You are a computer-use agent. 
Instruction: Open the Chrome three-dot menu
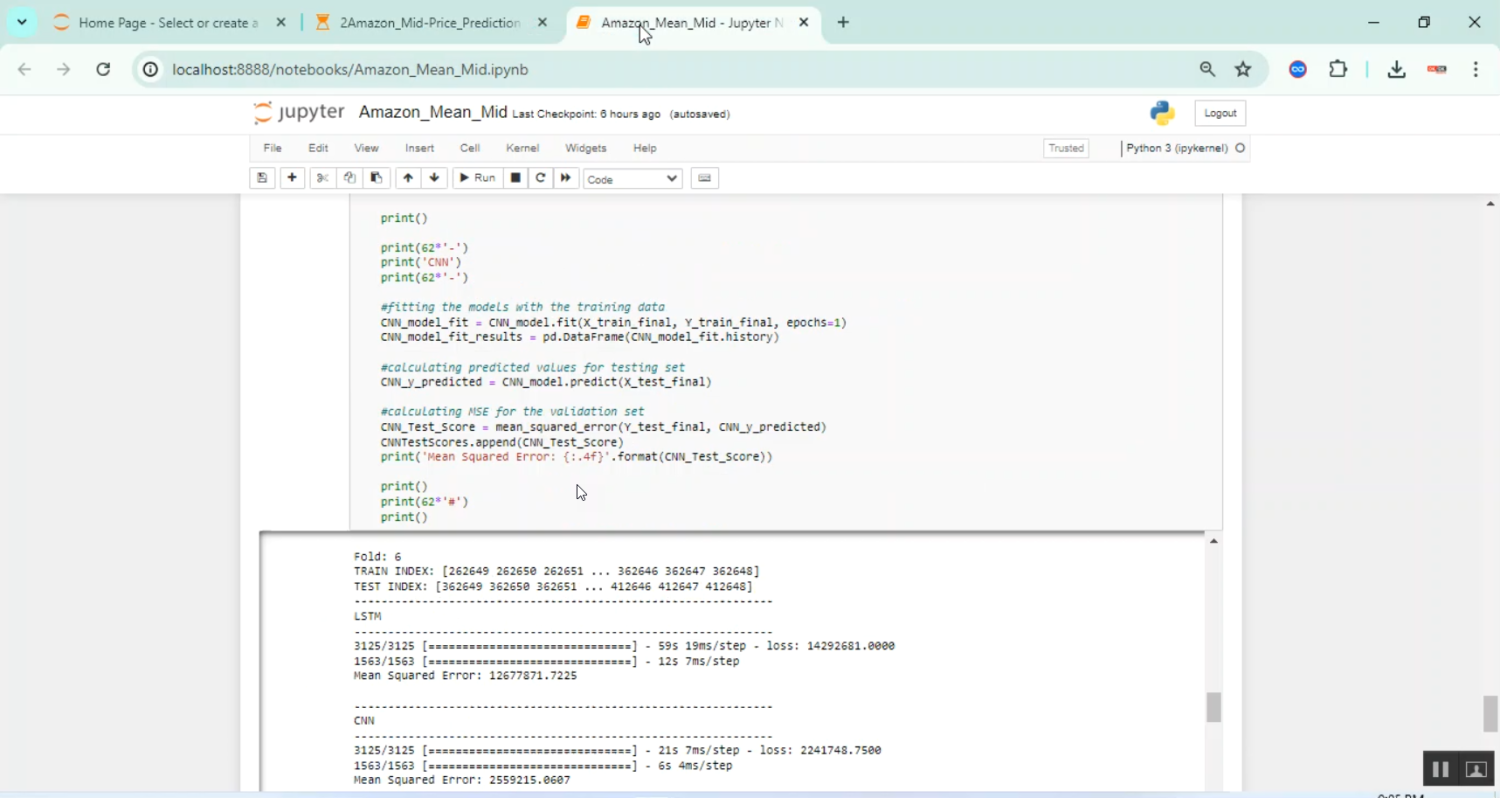click(1475, 69)
